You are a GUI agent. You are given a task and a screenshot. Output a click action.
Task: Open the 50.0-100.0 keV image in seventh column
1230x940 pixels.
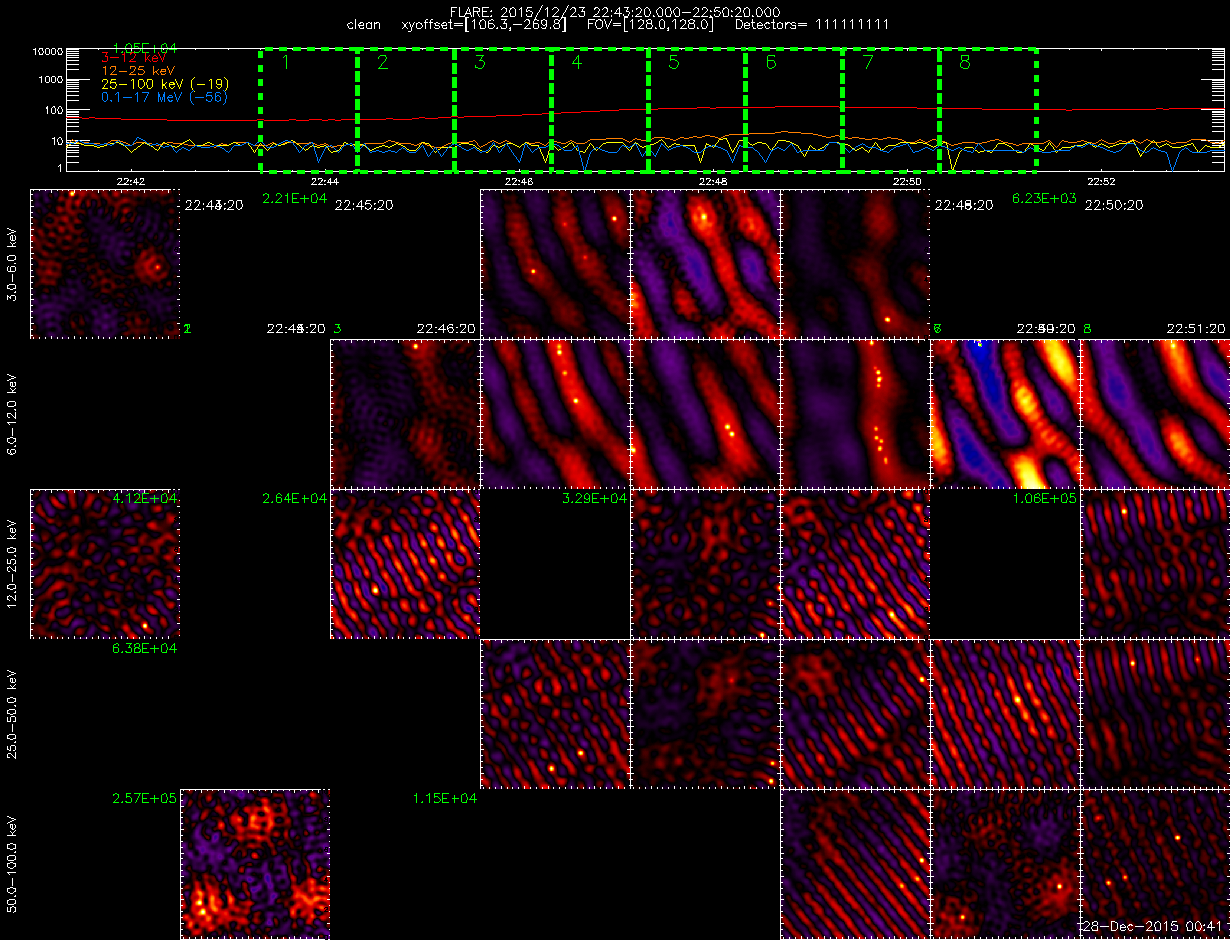[x=1005, y=864]
